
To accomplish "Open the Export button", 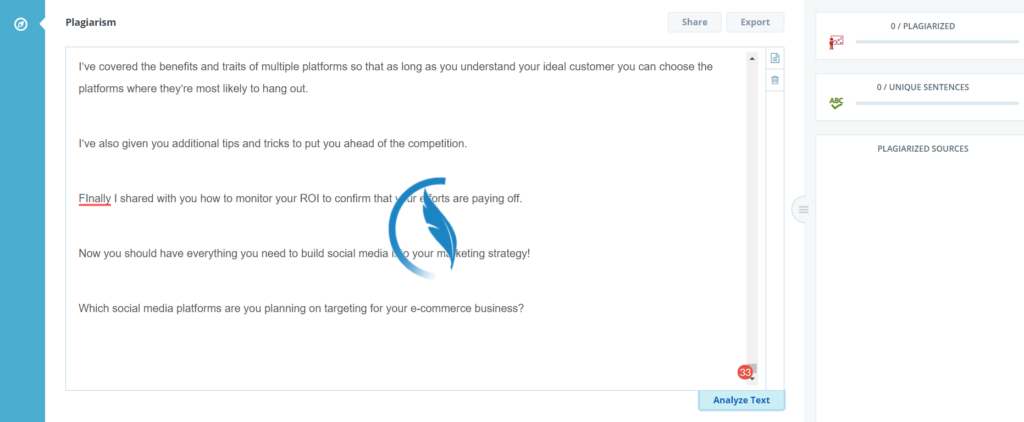I will coord(755,22).
